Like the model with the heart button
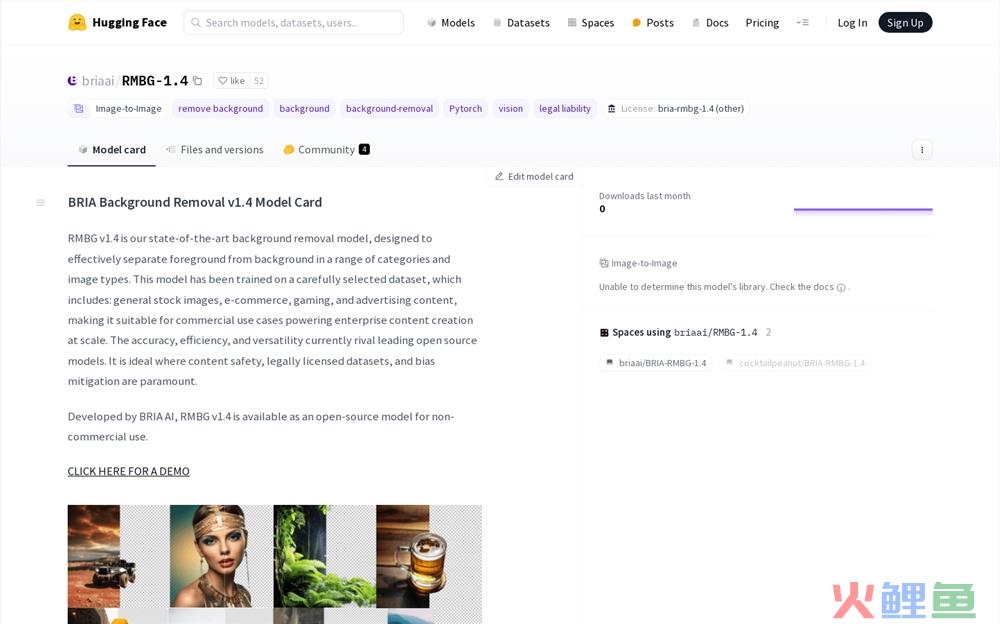1000x624 pixels. point(232,81)
